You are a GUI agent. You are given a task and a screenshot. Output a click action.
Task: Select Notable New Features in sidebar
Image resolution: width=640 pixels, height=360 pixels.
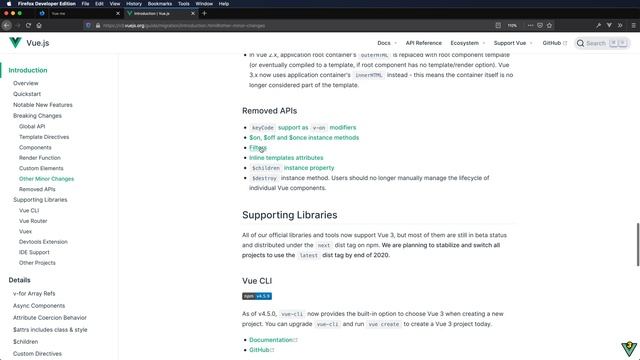43,105
